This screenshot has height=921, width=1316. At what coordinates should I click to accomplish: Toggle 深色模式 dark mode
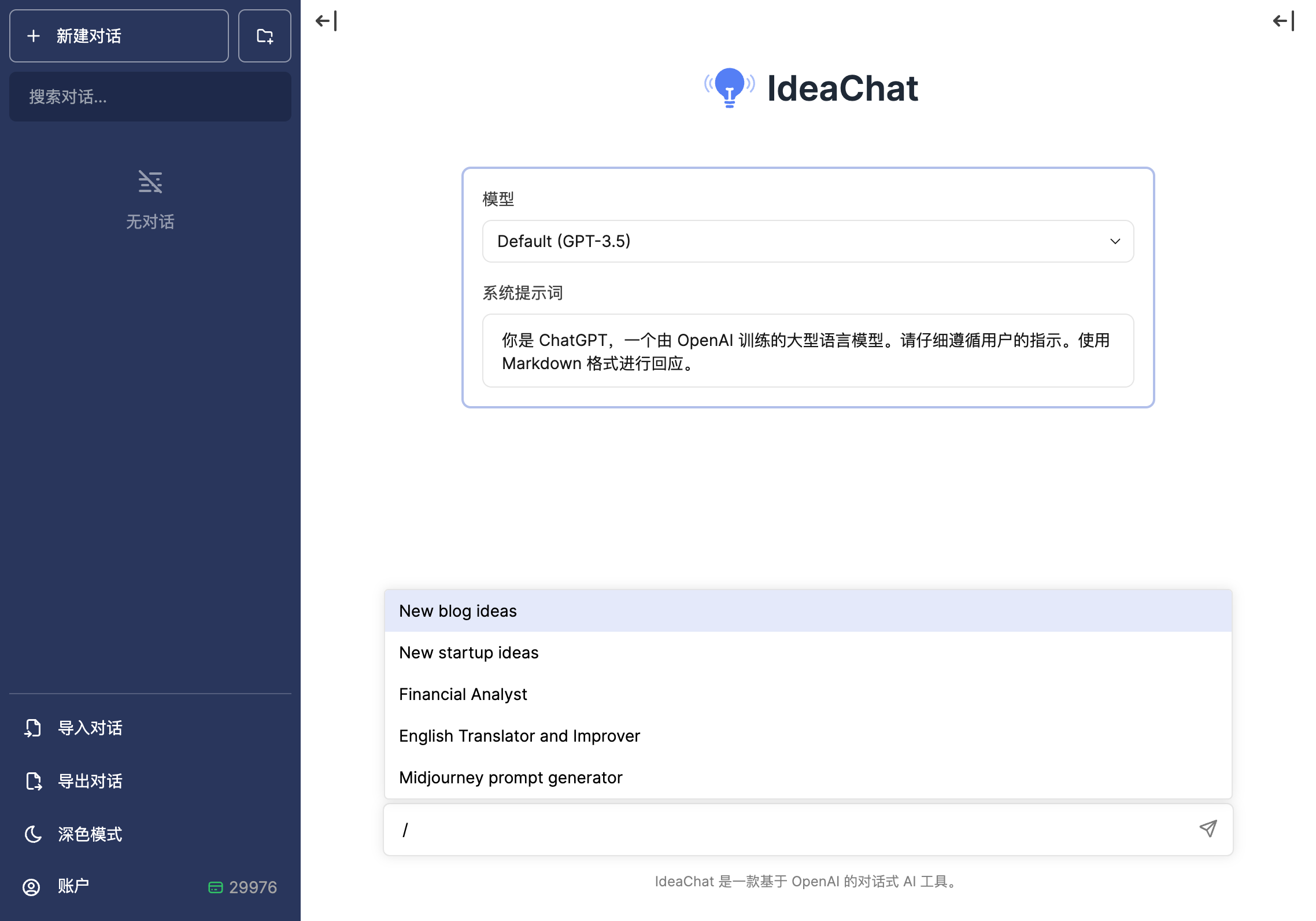click(90, 834)
